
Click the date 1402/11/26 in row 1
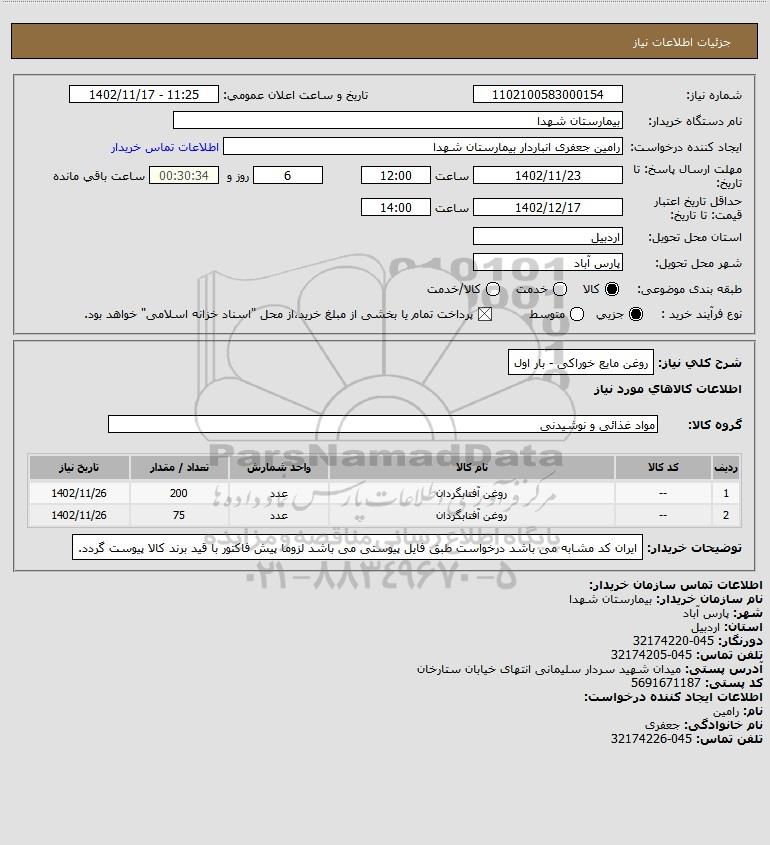click(x=79, y=493)
